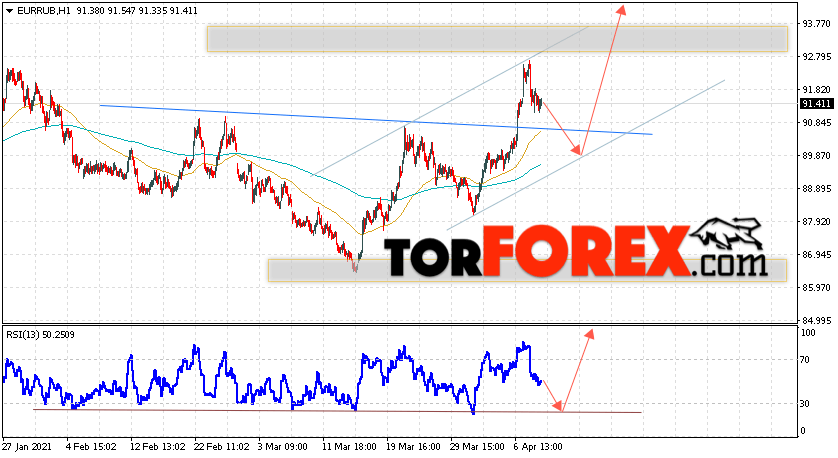Screen dimensions: 838x458
Task: Click the 84.995 price axis label
Action: (x=816, y=320)
